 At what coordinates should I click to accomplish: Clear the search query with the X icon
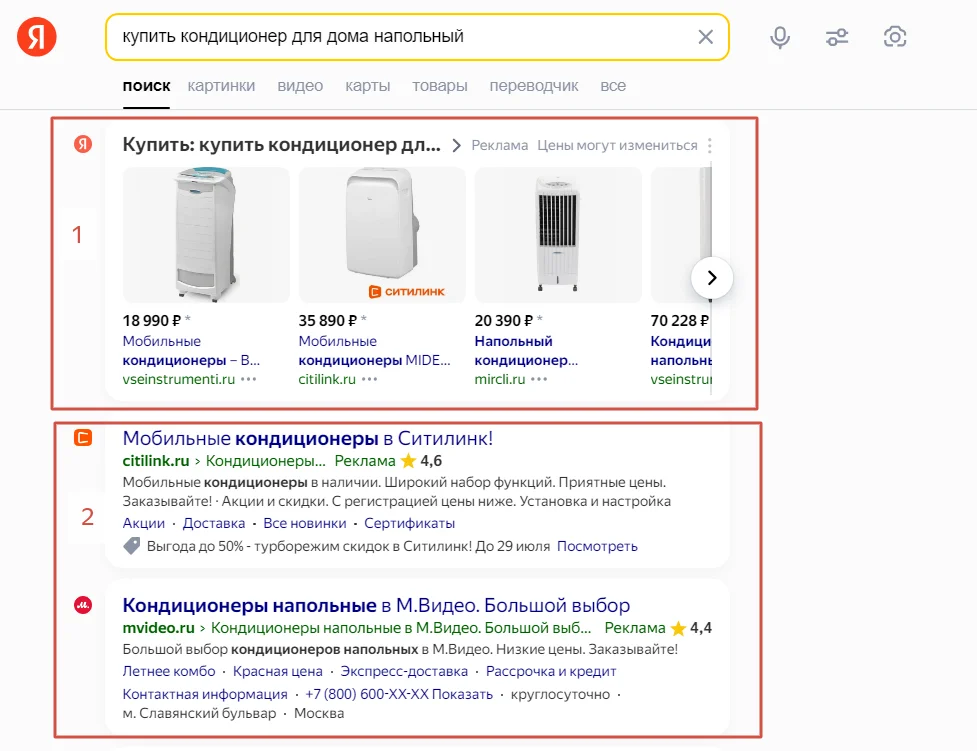(x=706, y=37)
